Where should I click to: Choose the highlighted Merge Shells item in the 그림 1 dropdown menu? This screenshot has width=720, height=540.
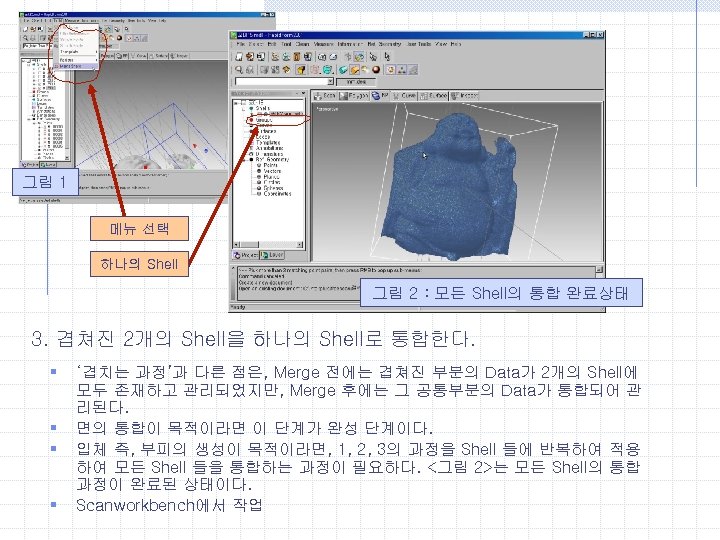(76, 67)
